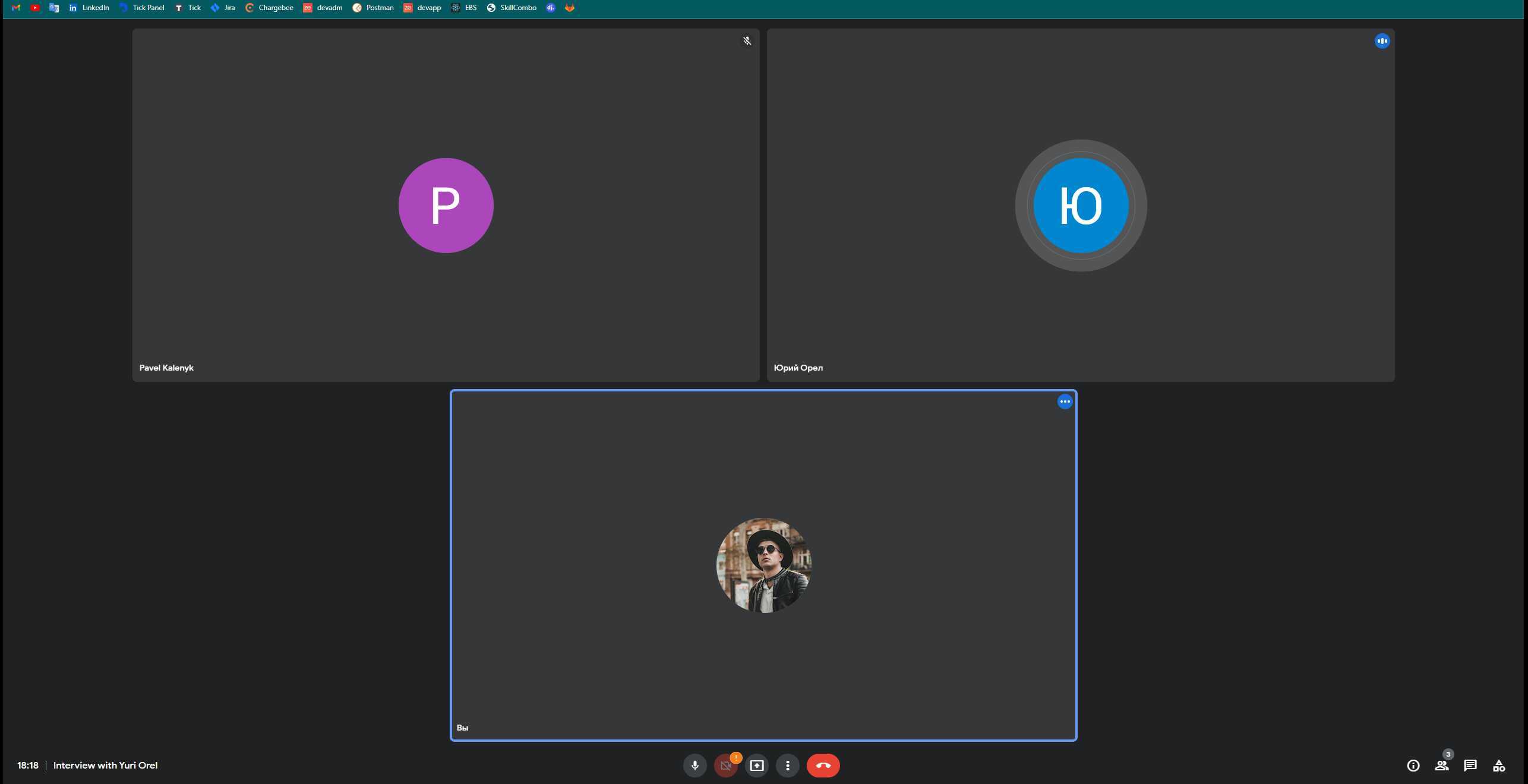Image resolution: width=1528 pixels, height=784 pixels.
Task: Open the Chargebee bookmark
Action: point(269,8)
